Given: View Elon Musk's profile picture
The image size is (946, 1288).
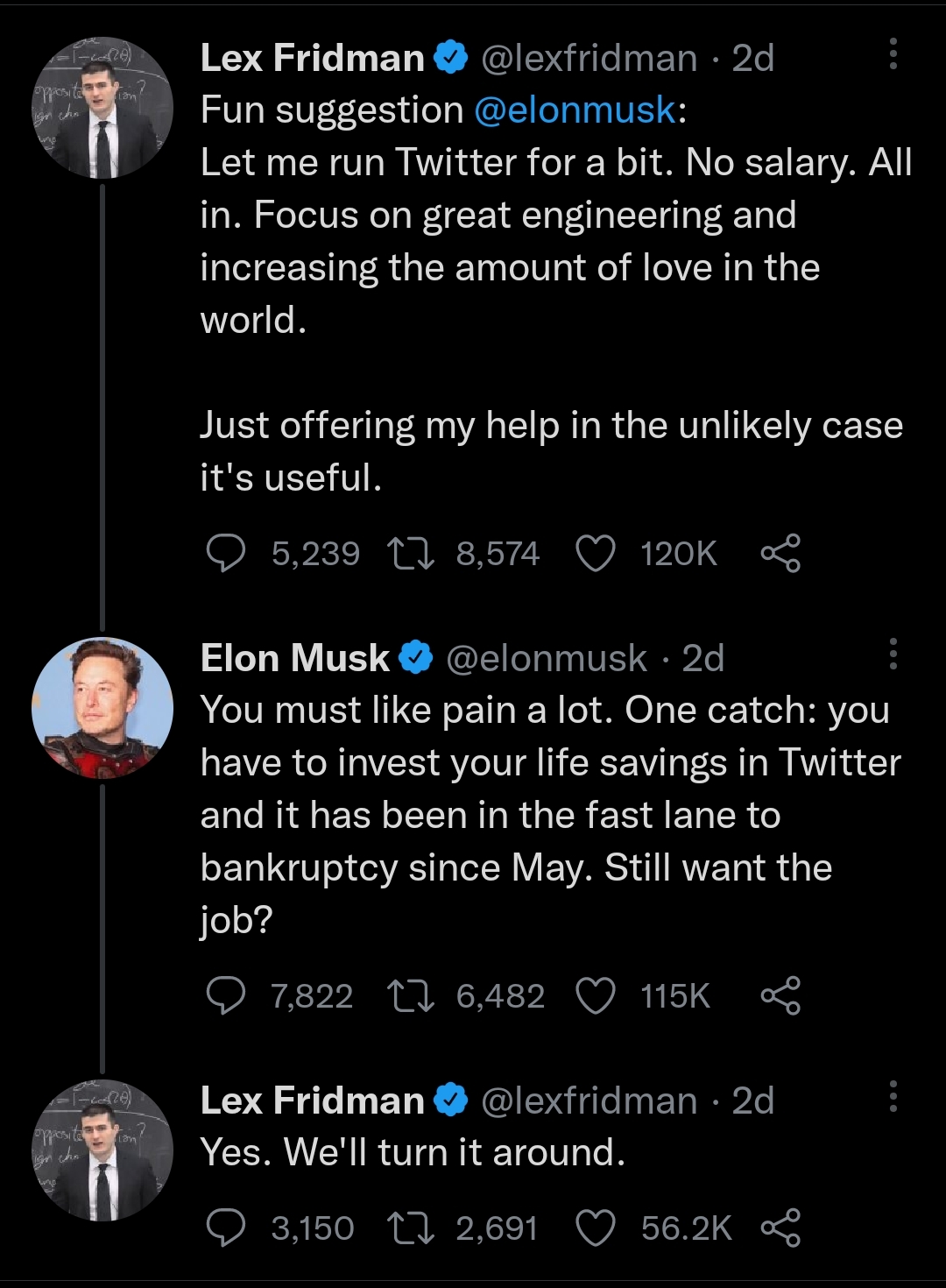Looking at the screenshot, I should (x=102, y=708).
